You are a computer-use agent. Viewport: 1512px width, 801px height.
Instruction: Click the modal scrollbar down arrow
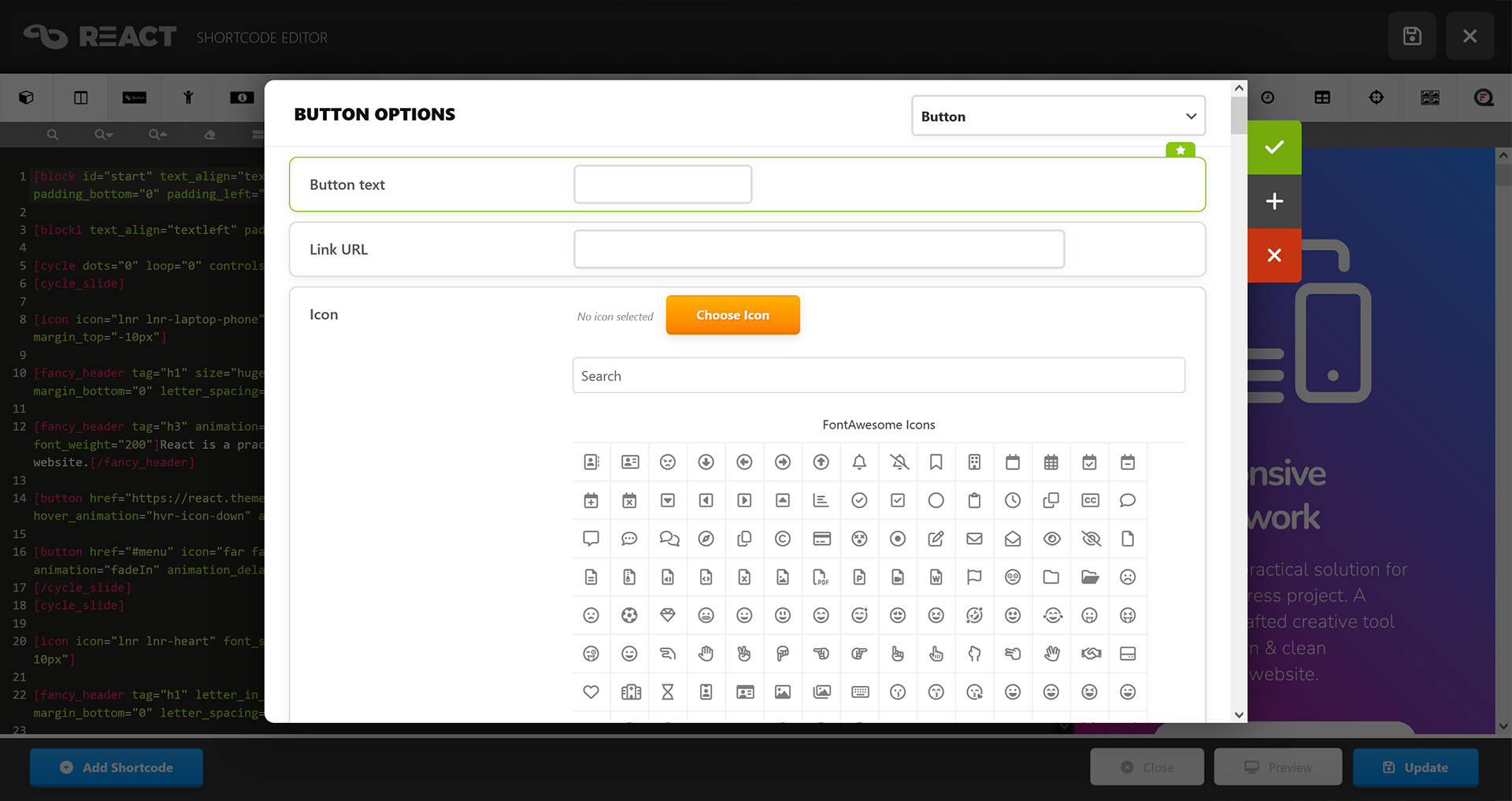point(1239,715)
